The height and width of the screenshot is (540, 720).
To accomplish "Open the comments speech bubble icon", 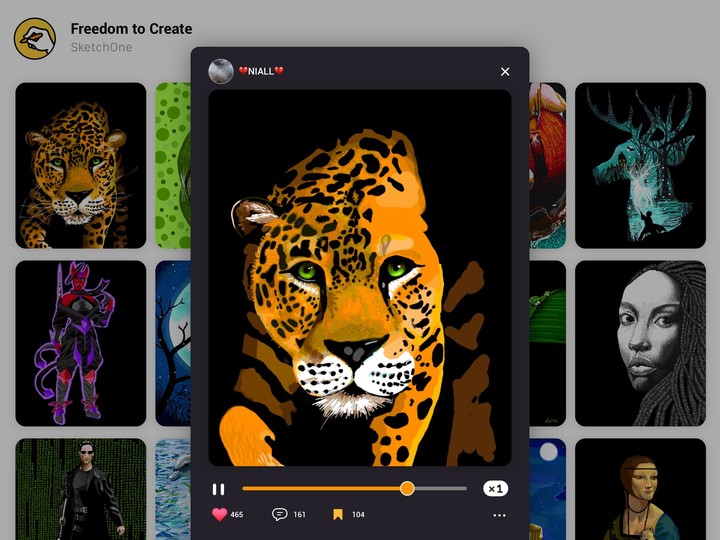I will [280, 514].
